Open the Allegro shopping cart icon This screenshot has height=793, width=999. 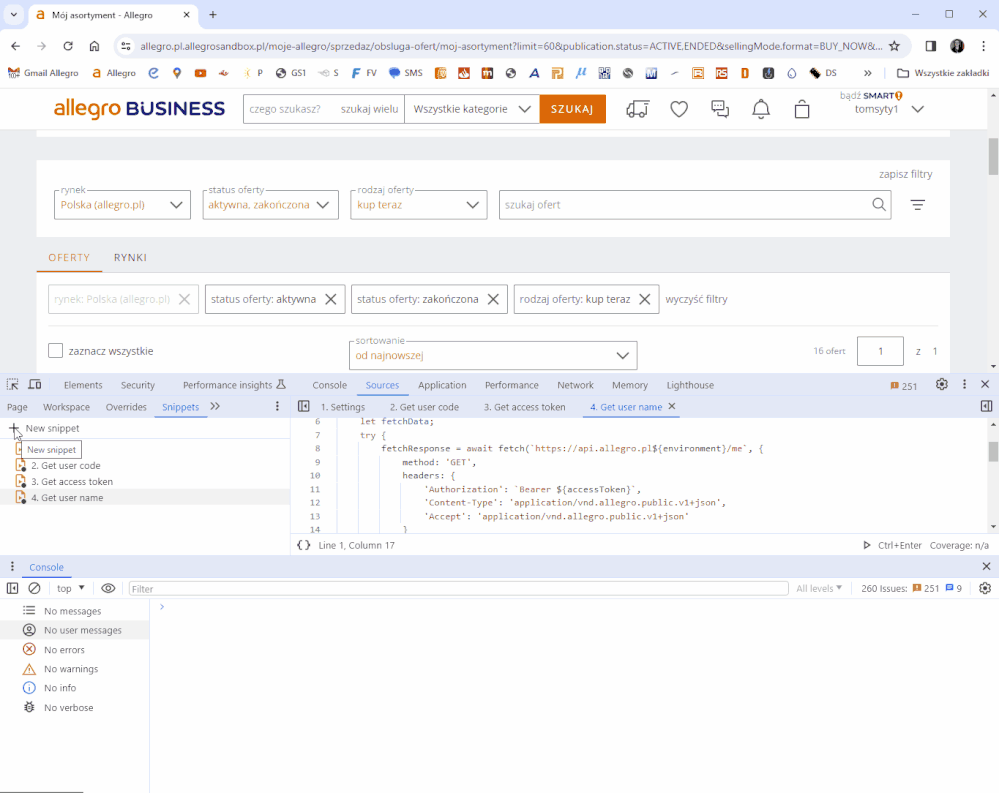(802, 110)
